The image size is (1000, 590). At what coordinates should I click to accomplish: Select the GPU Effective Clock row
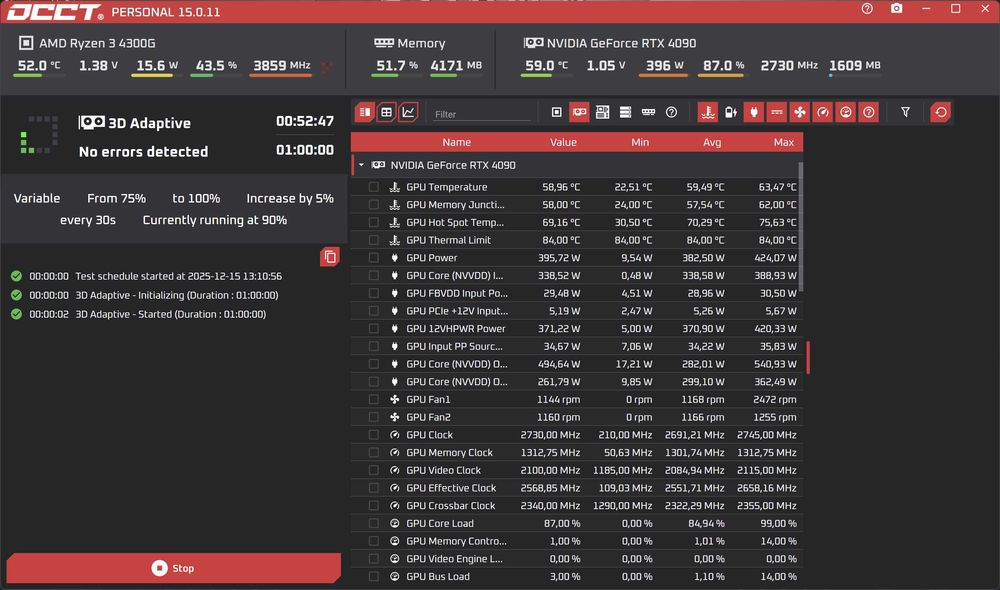pos(577,488)
